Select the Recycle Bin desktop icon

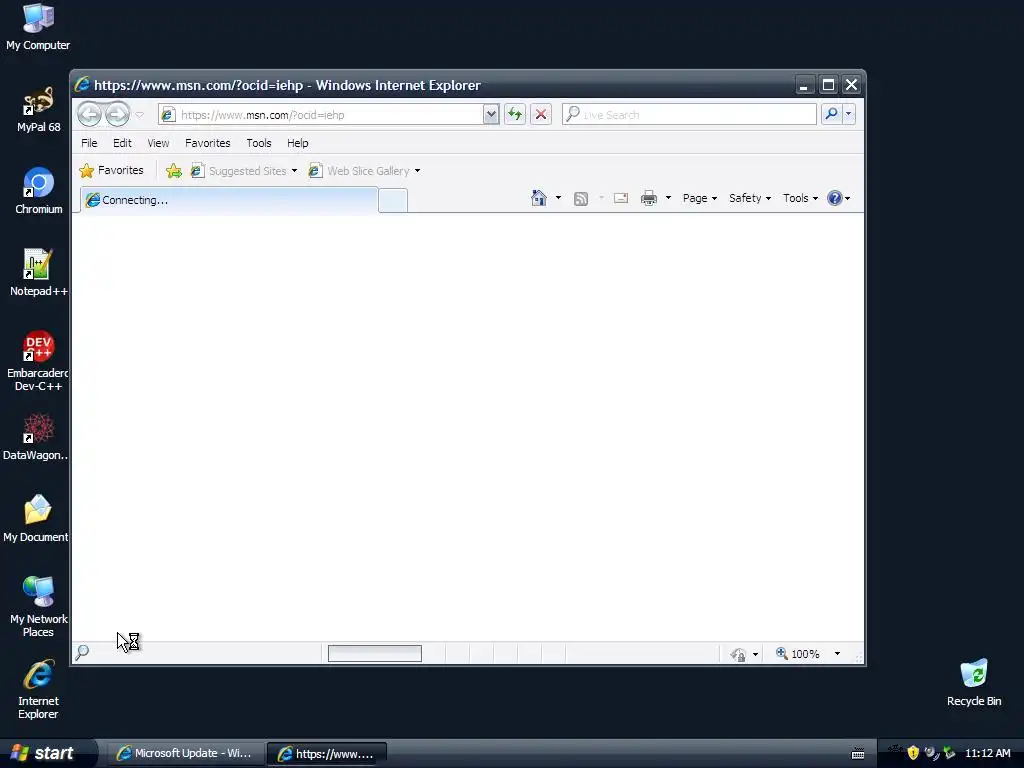974,684
